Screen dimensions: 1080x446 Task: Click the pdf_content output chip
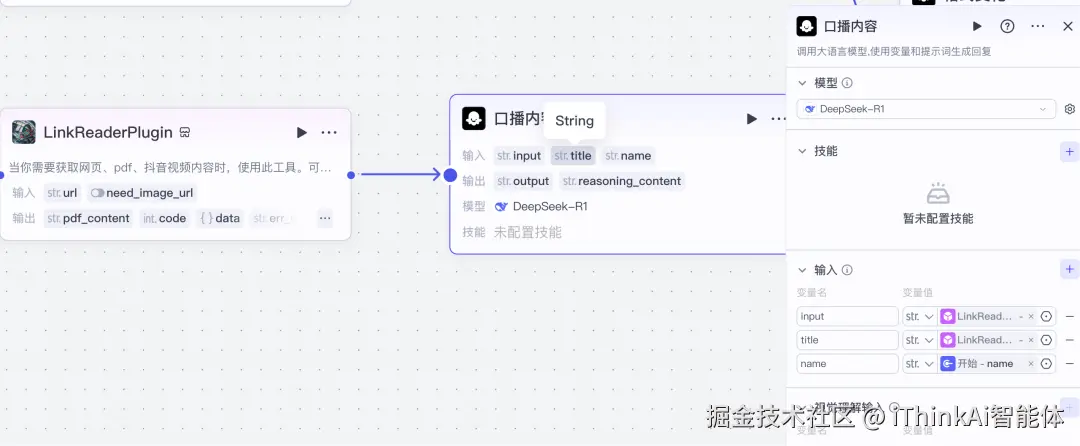[x=88, y=219]
